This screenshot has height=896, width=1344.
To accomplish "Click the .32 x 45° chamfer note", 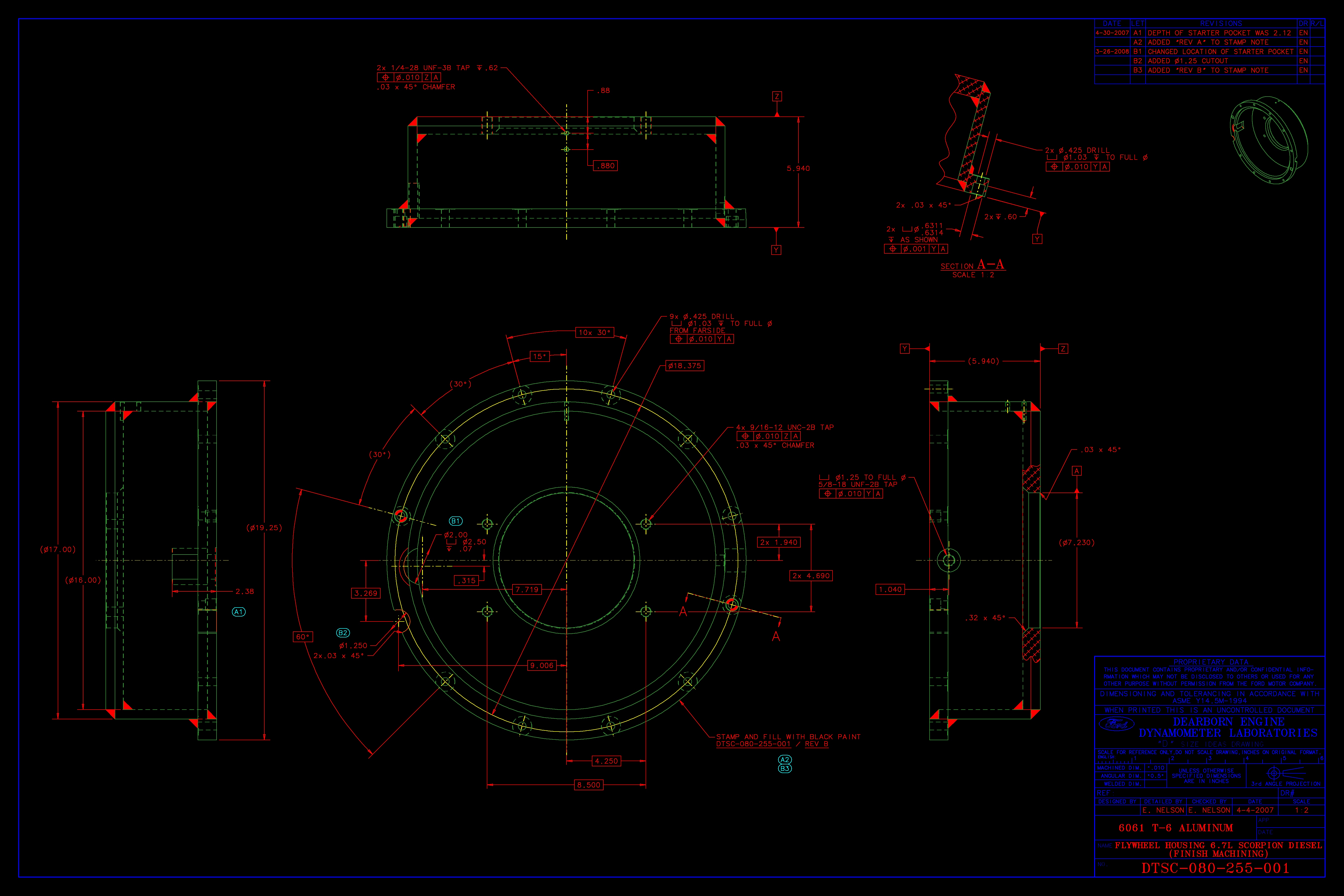I will (985, 618).
